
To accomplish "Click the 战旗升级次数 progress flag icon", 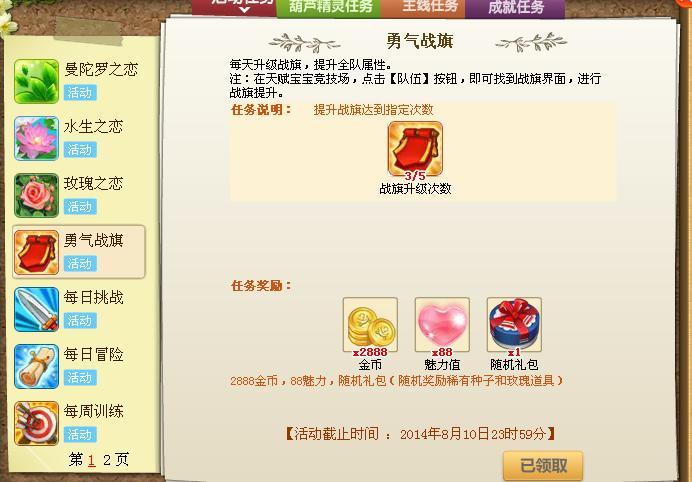I will pos(415,149).
